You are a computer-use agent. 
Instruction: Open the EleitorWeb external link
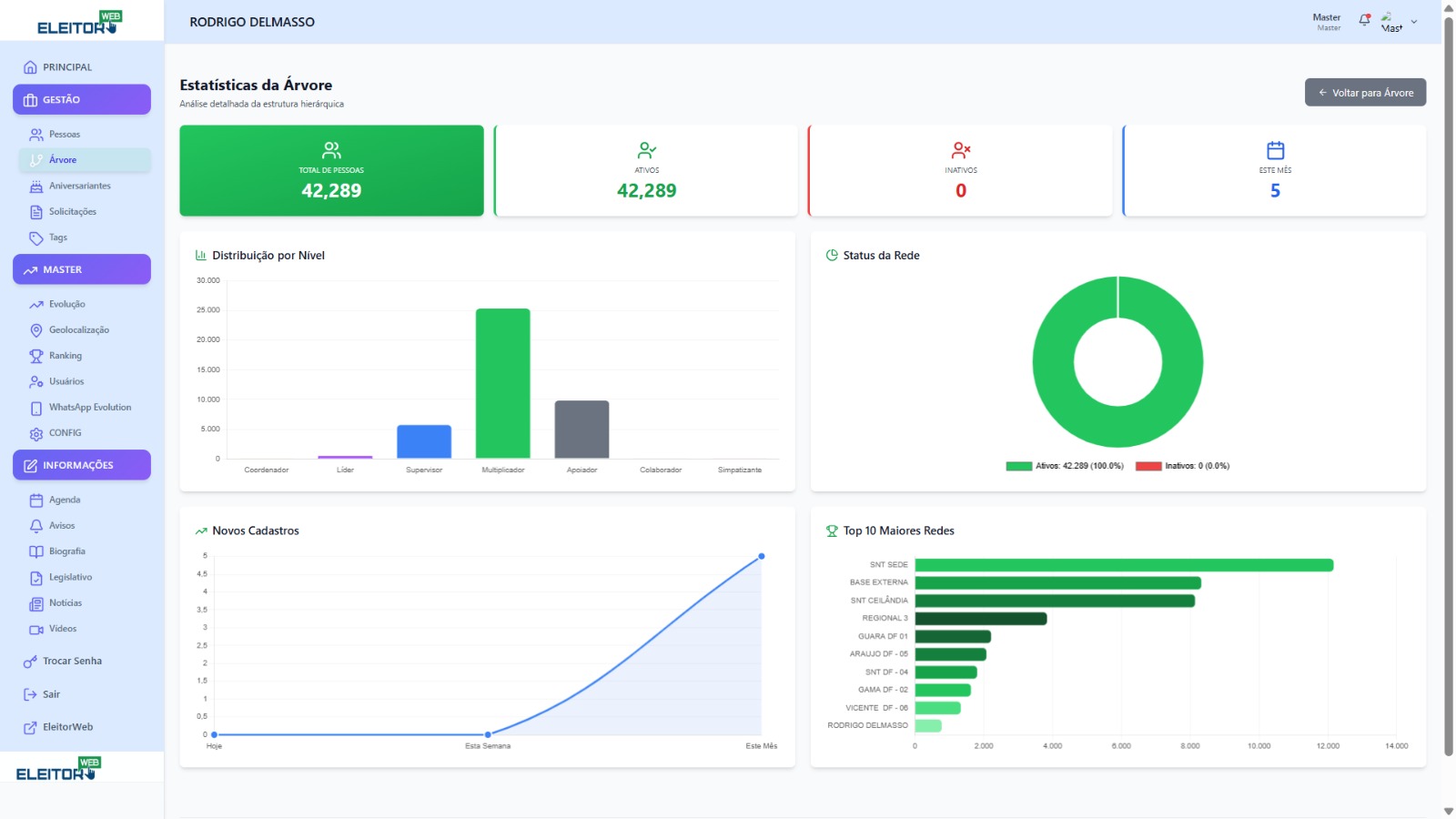[67, 727]
